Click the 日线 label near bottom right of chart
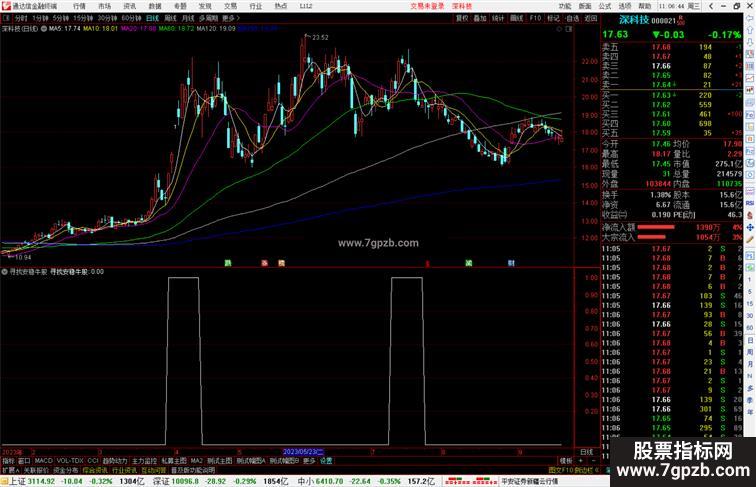 click(x=587, y=452)
